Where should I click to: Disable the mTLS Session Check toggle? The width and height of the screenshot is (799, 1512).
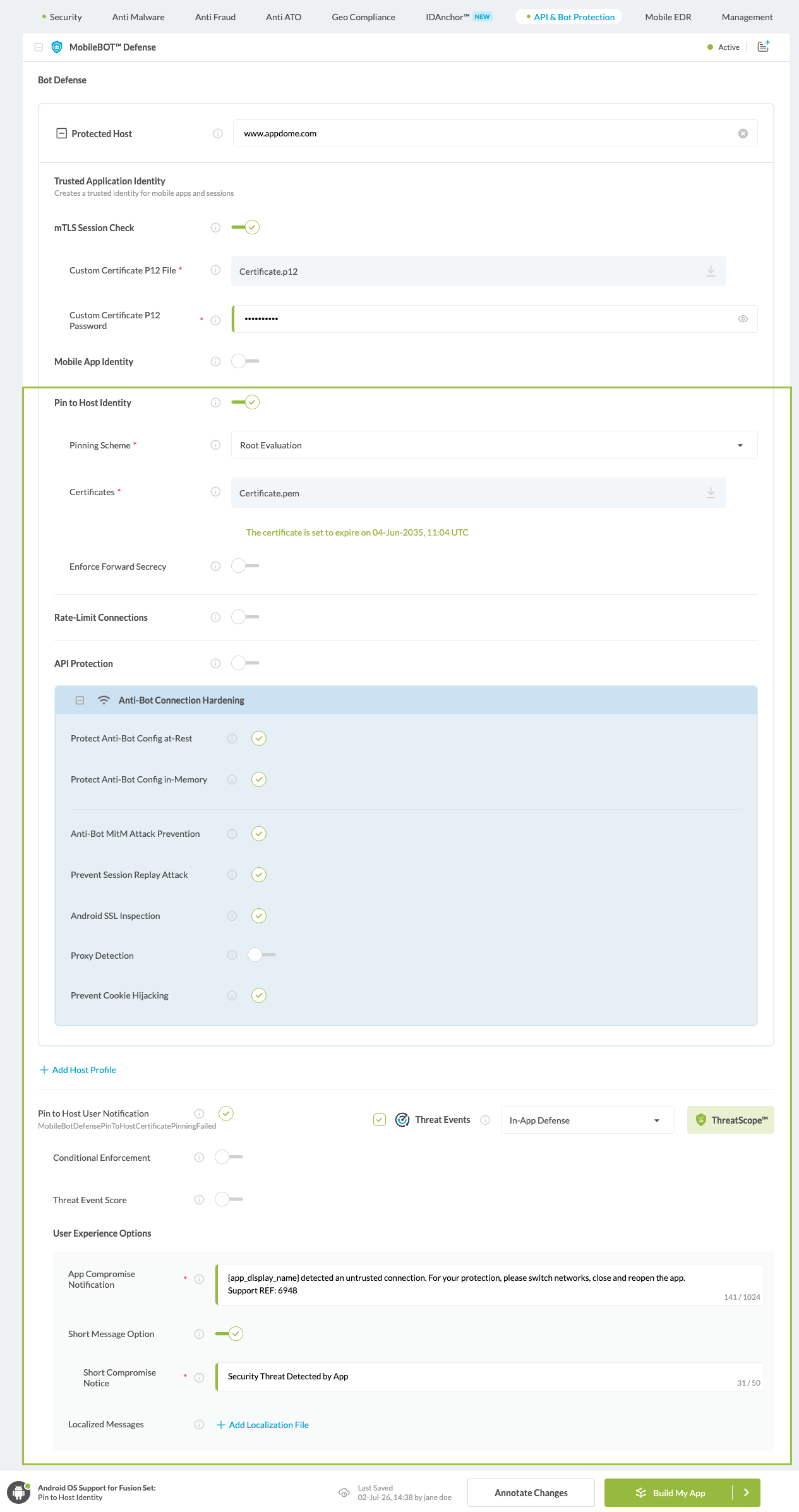246,227
